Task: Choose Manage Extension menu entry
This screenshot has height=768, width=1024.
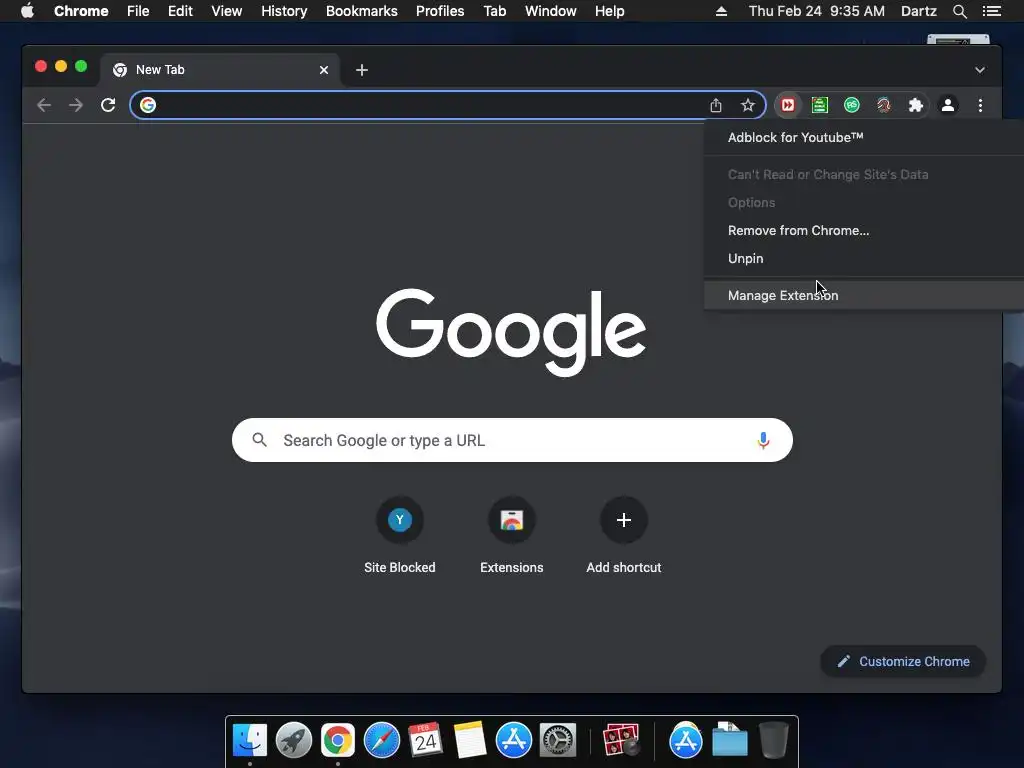Action: tap(863, 295)
